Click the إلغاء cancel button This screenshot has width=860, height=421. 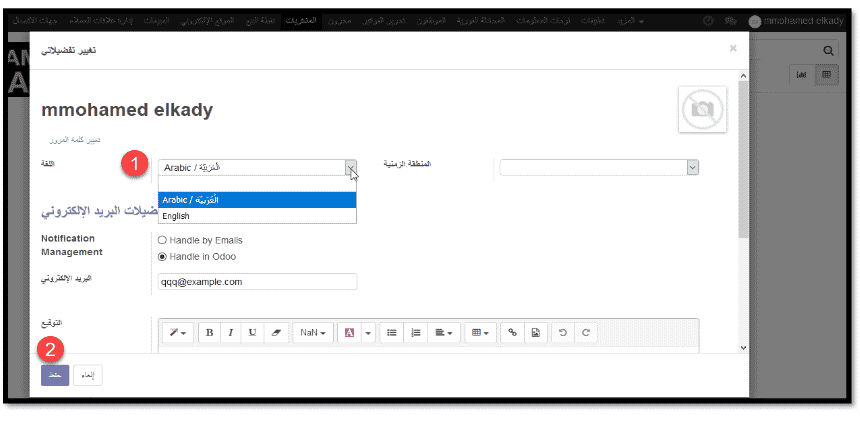88,376
